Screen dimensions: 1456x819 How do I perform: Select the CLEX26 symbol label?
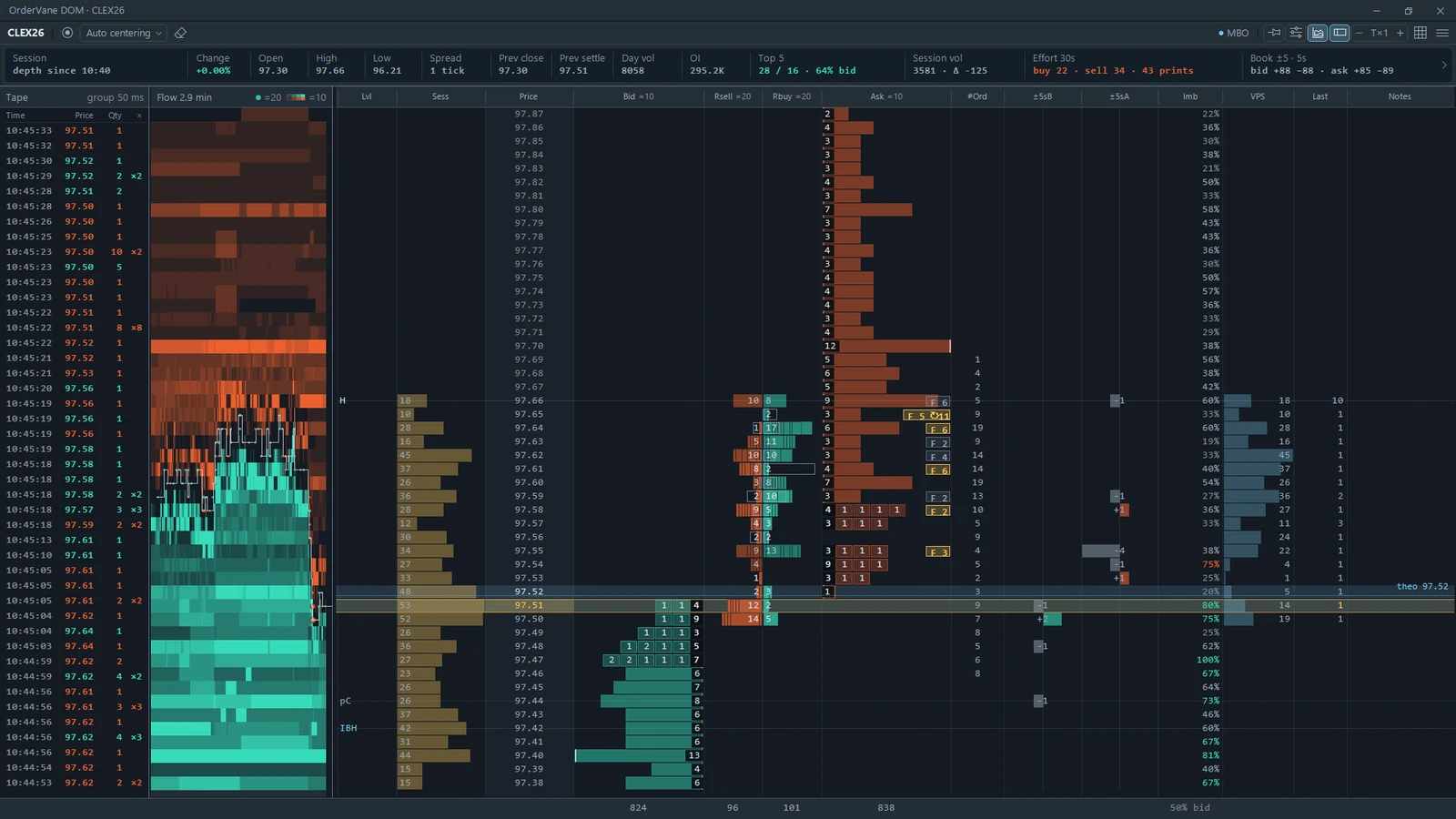coord(25,33)
